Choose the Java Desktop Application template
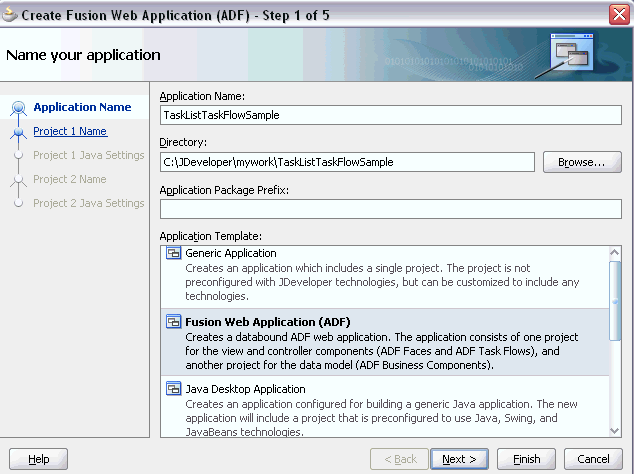The height and width of the screenshot is (474, 634). 385,406
